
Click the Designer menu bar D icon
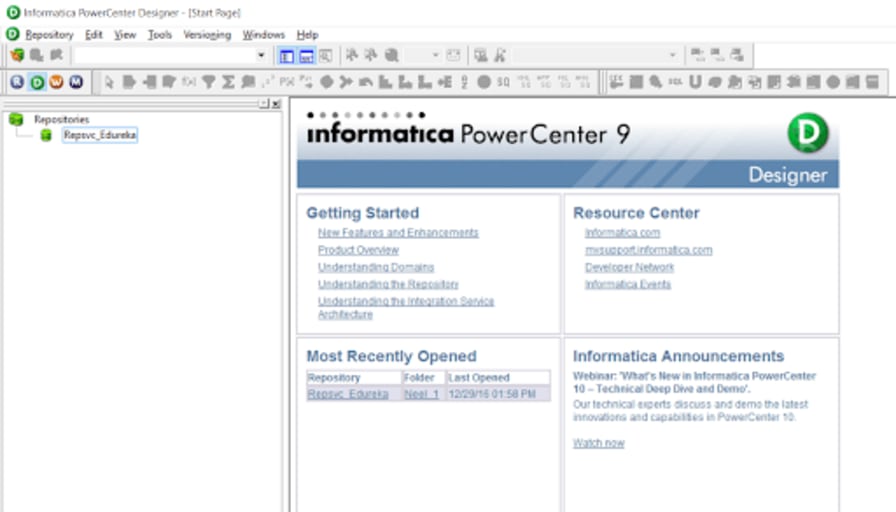(13, 34)
